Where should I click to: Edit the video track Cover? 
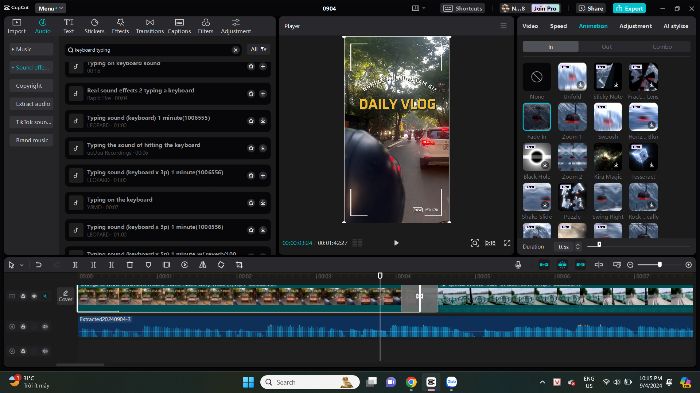65,296
